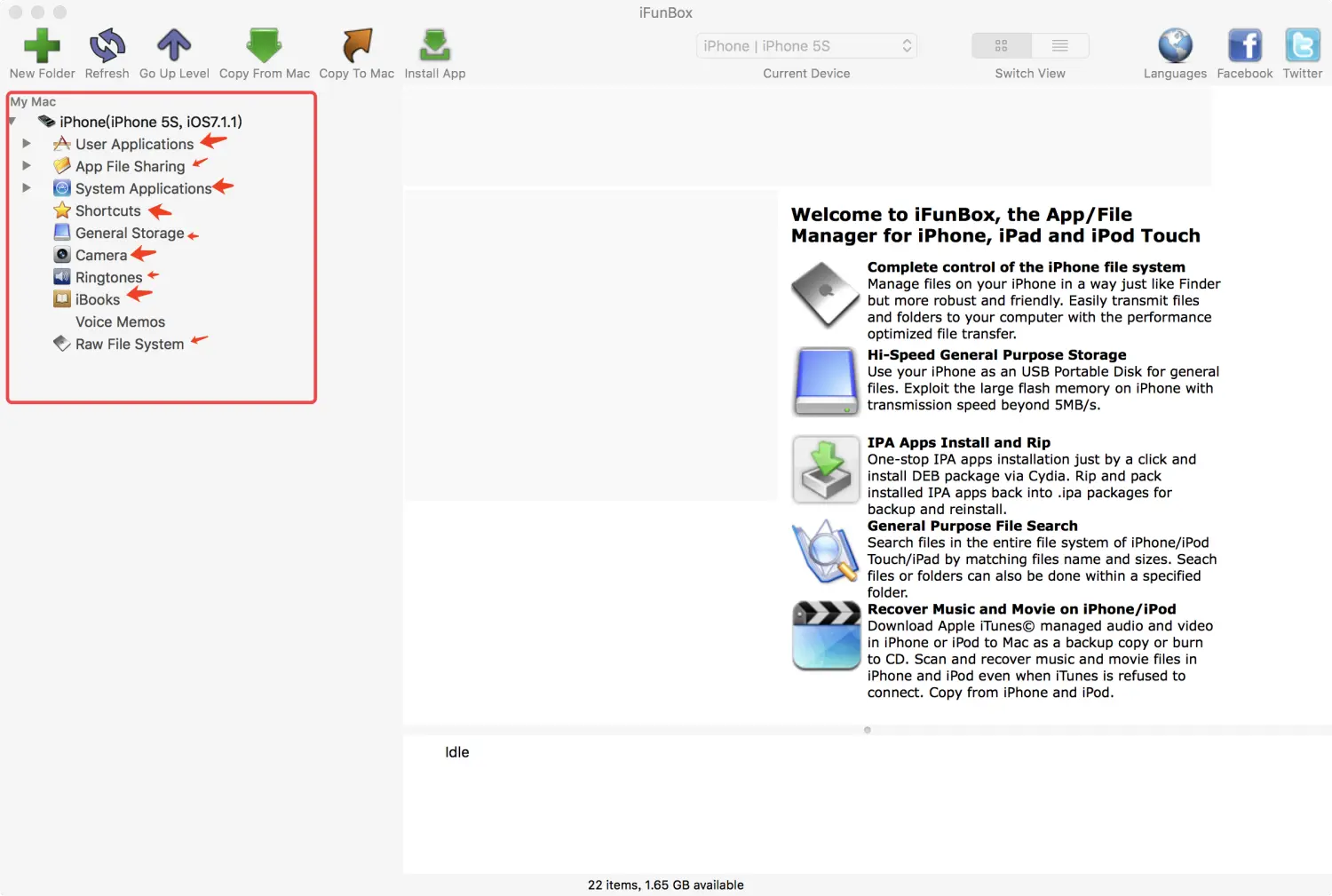The height and width of the screenshot is (896, 1332).
Task: Click the App File Sharing icon
Action: click(61, 165)
